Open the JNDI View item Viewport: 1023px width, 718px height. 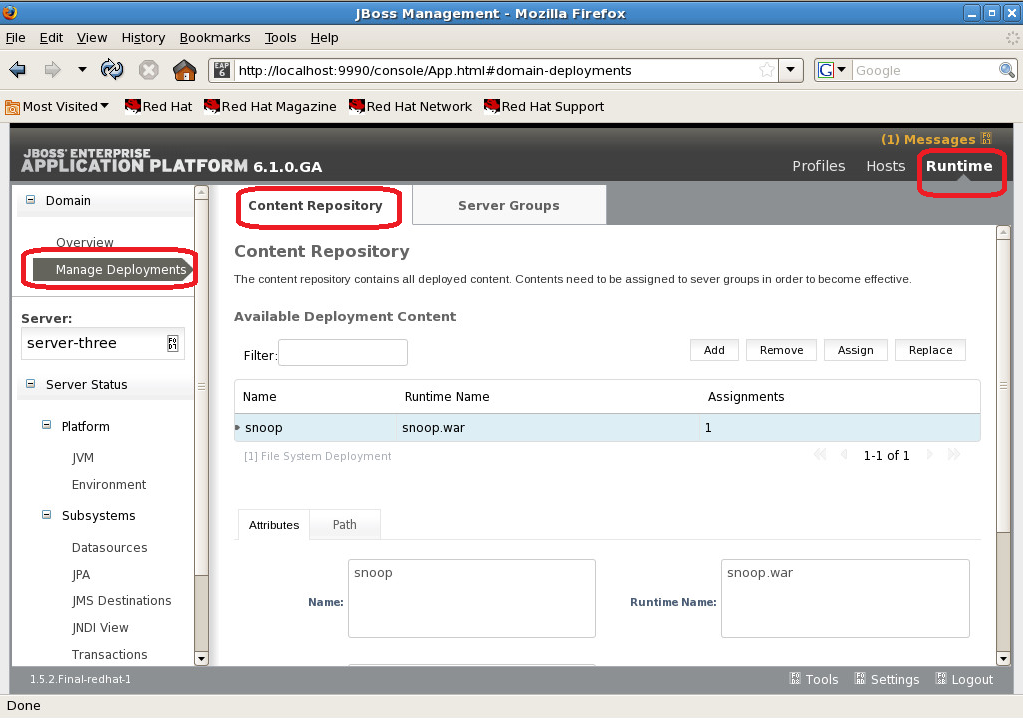100,627
